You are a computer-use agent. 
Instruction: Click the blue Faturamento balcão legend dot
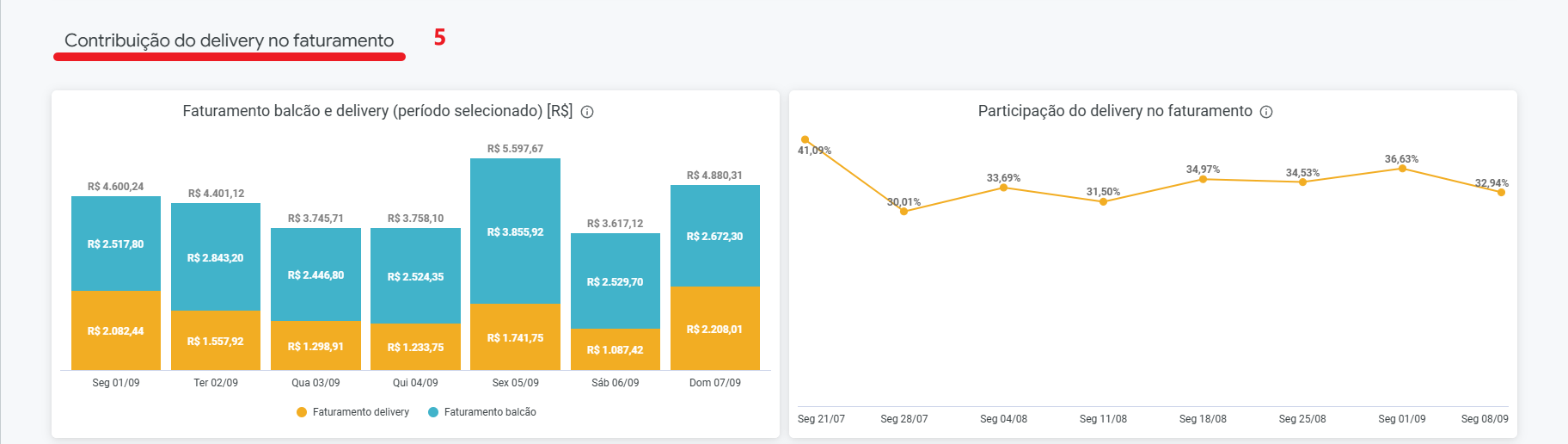click(x=433, y=412)
